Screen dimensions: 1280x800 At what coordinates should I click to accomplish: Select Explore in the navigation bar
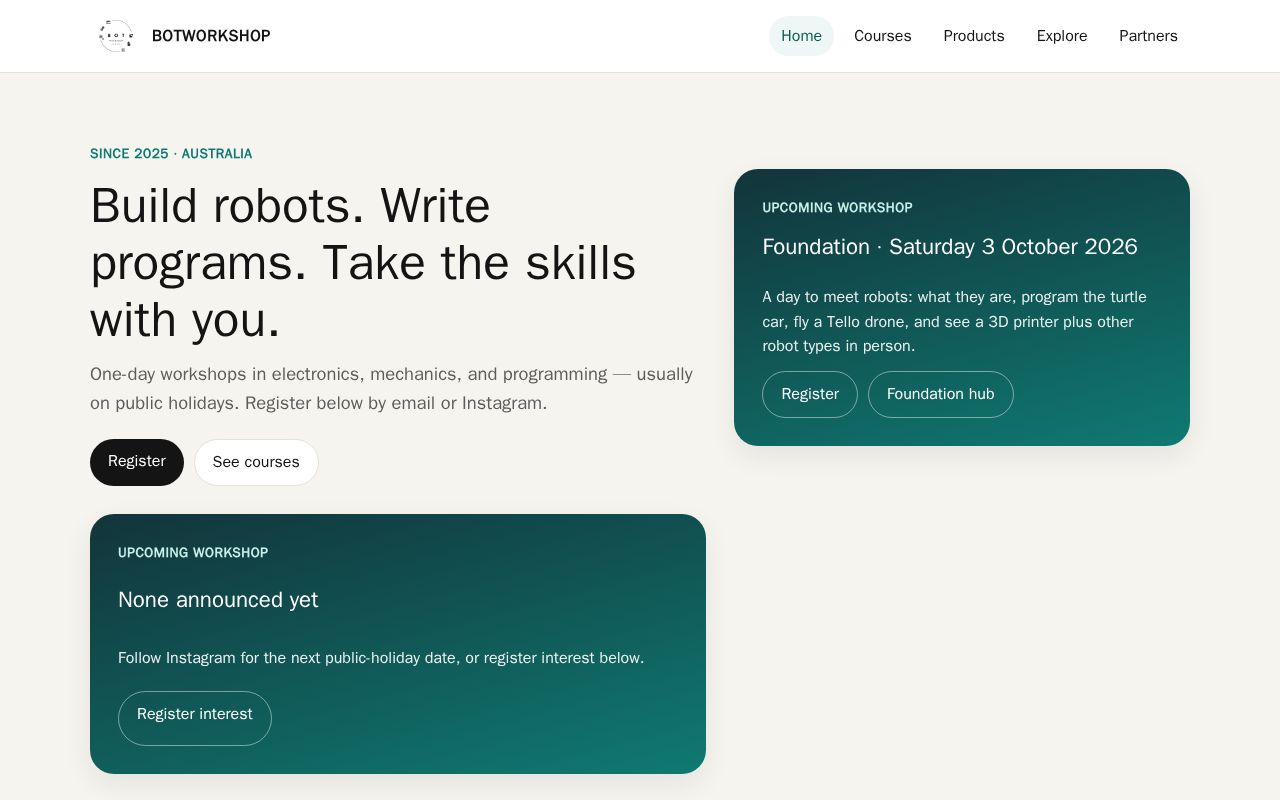1062,36
